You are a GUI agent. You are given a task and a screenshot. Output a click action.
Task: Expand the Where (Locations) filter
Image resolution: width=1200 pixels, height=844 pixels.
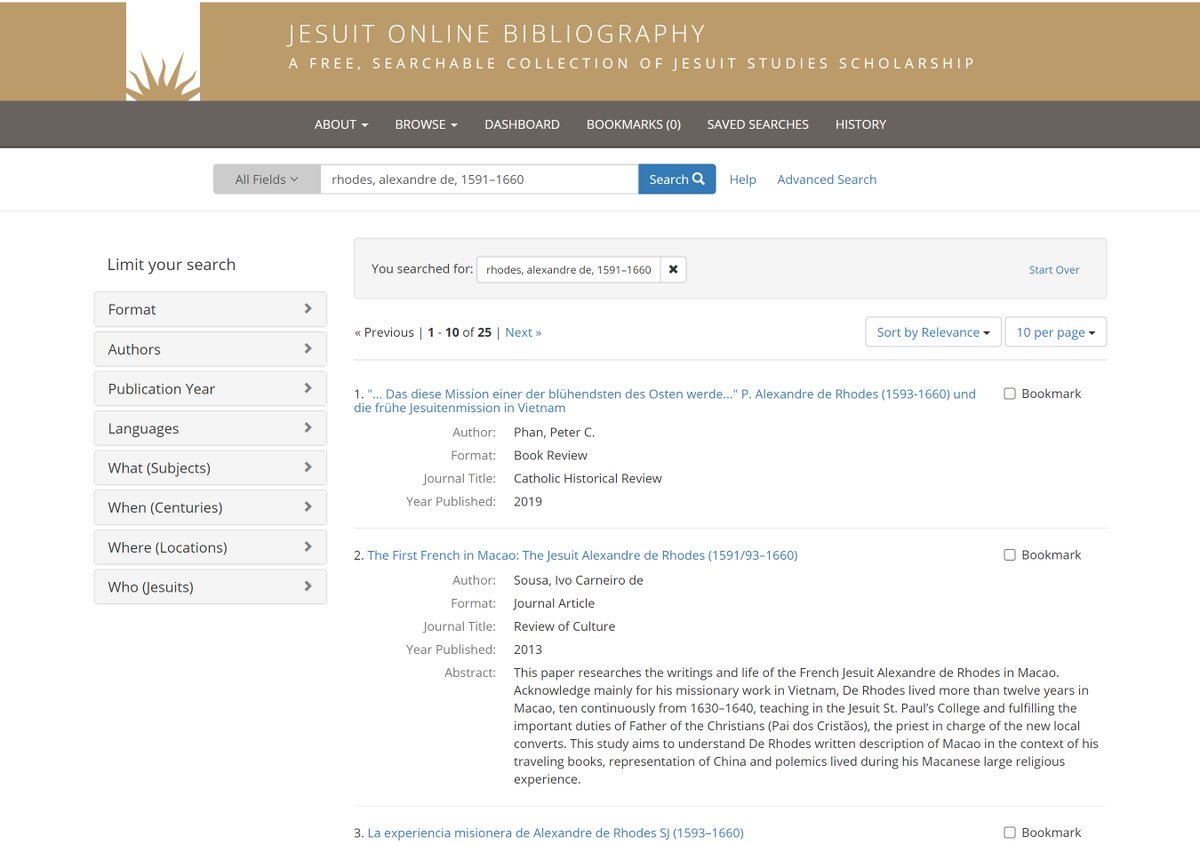[x=210, y=547]
